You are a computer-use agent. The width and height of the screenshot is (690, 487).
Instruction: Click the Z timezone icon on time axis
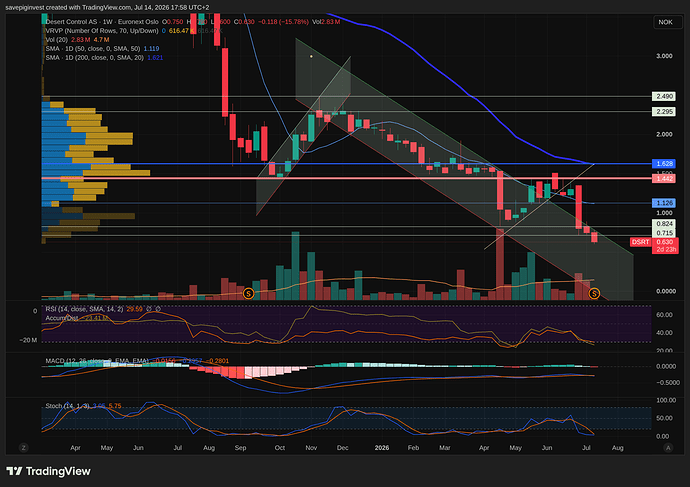coord(24,448)
